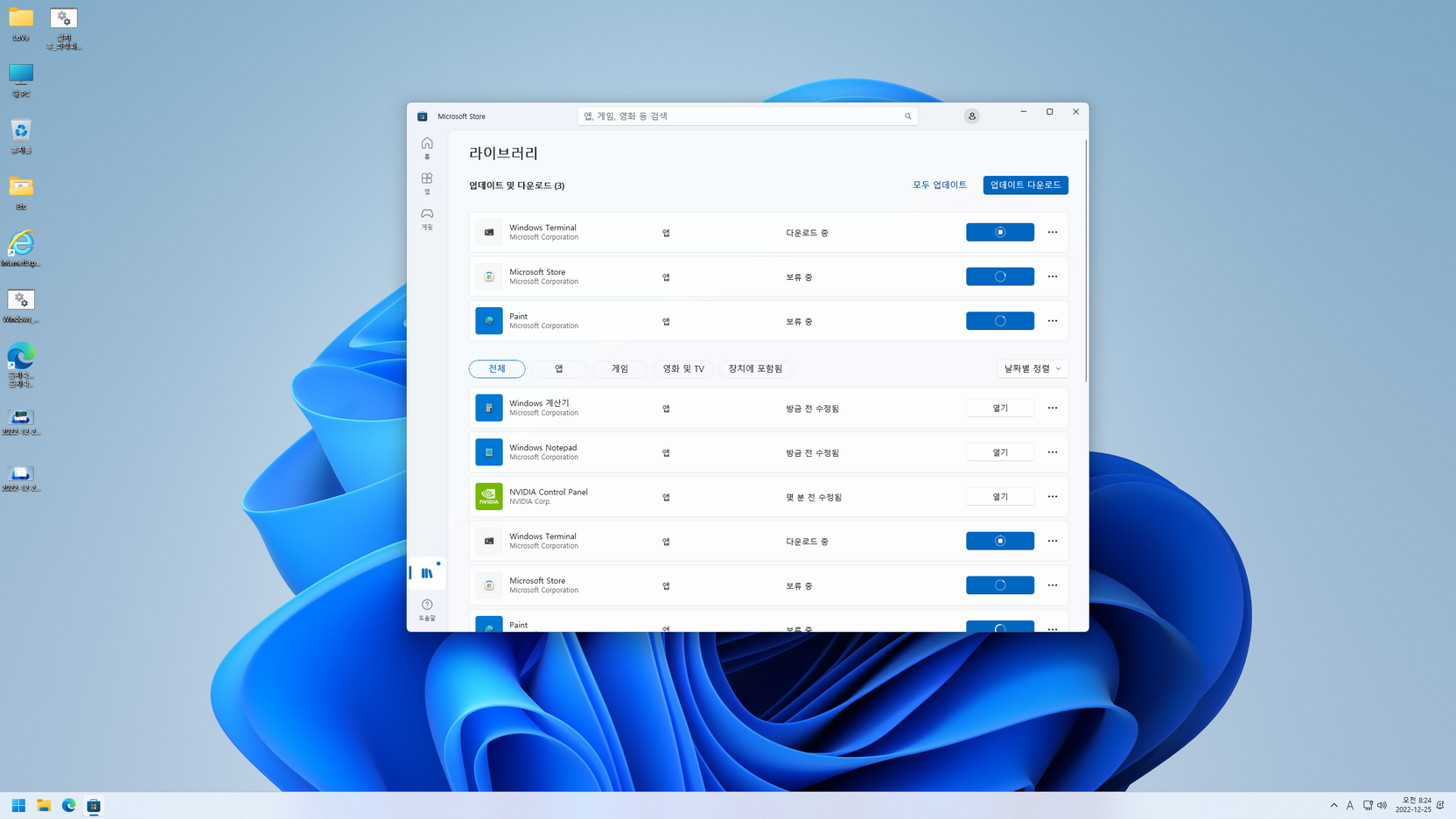Select the 게임 filter tab
Screen dimensions: 1456x819
(619, 368)
